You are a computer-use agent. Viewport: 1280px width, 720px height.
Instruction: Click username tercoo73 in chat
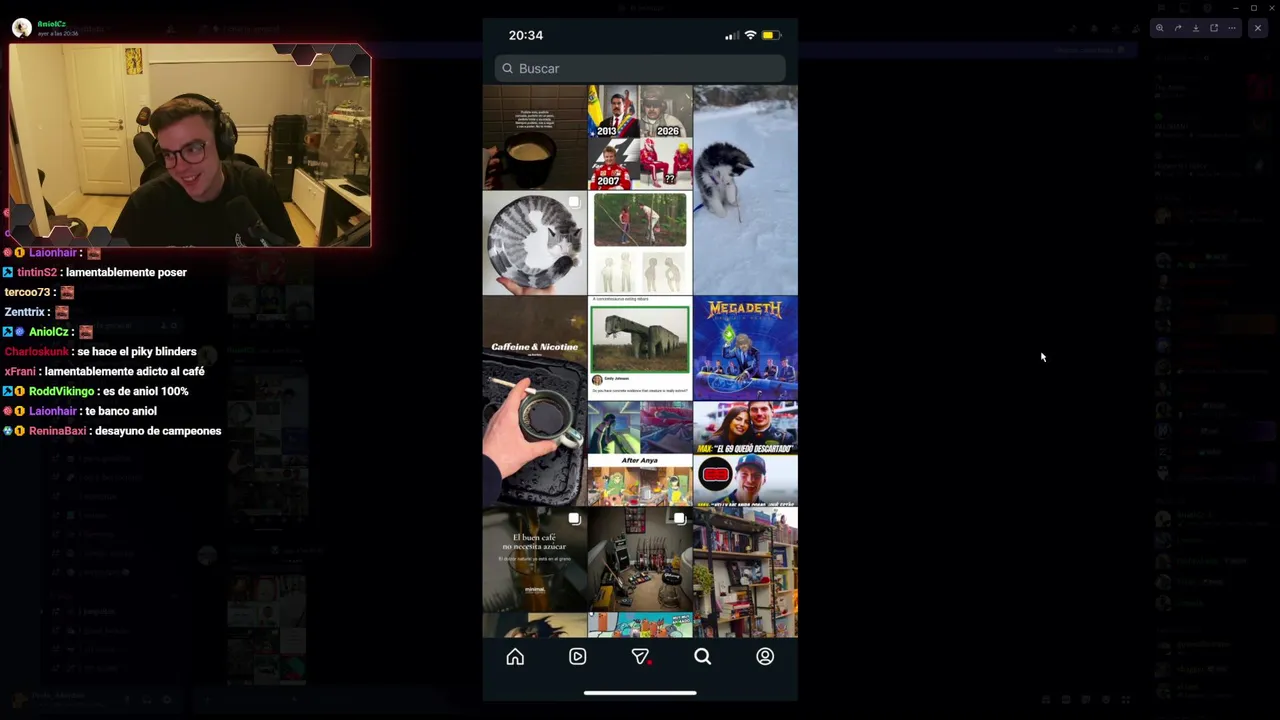pyautogui.click(x=27, y=292)
